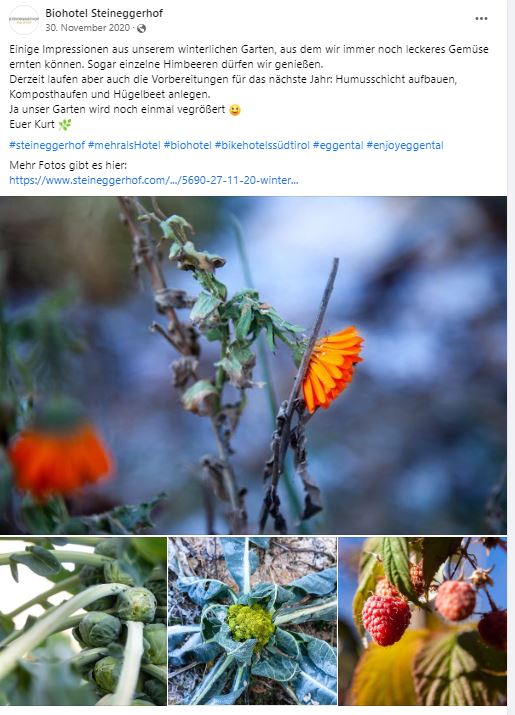This screenshot has width=515, height=715.
Task: Click the blurred orange flower on left
Action: (x=59, y=458)
